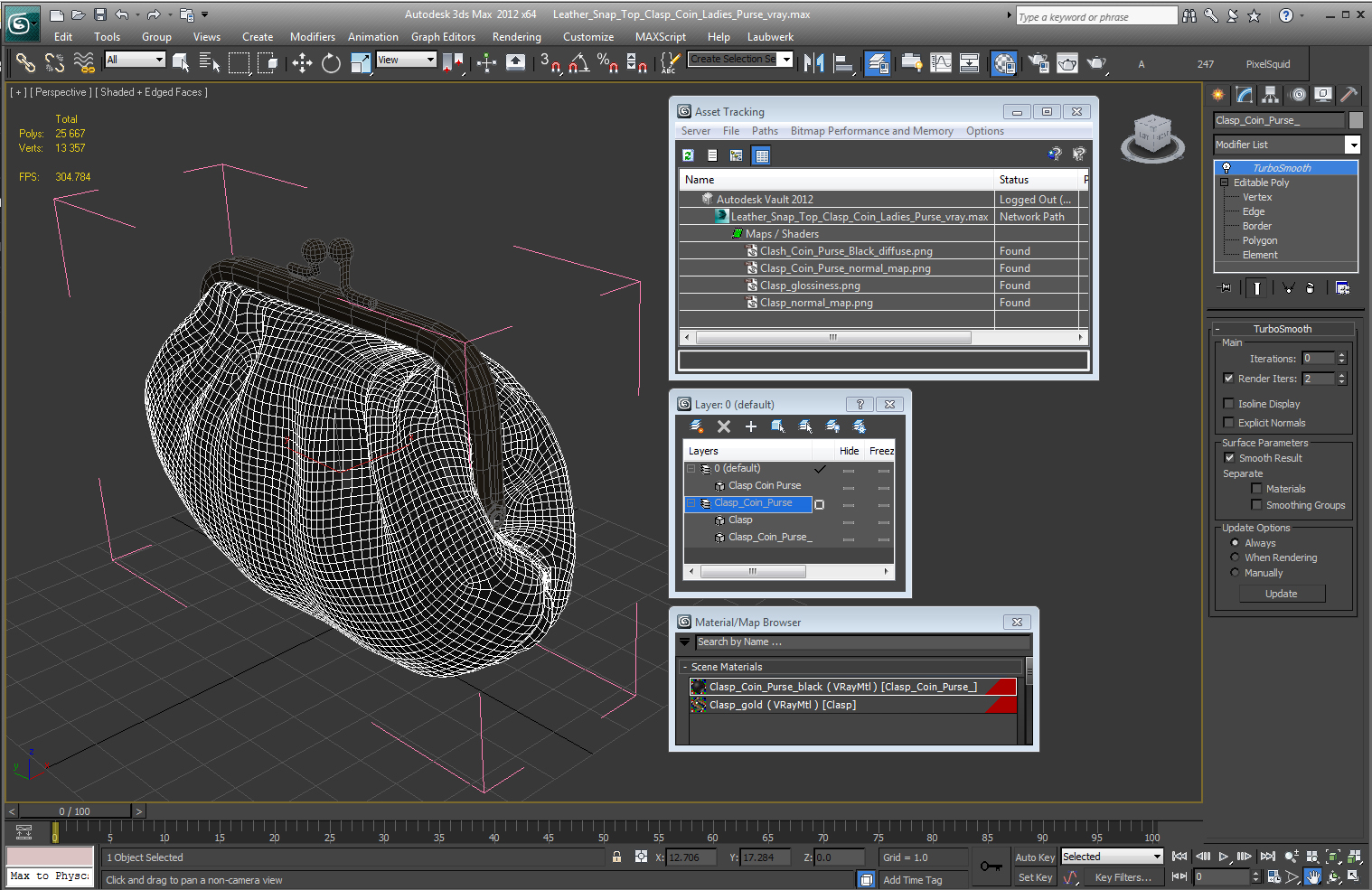
Task: Open Bitmap Performance and Memory menu
Action: click(871, 131)
